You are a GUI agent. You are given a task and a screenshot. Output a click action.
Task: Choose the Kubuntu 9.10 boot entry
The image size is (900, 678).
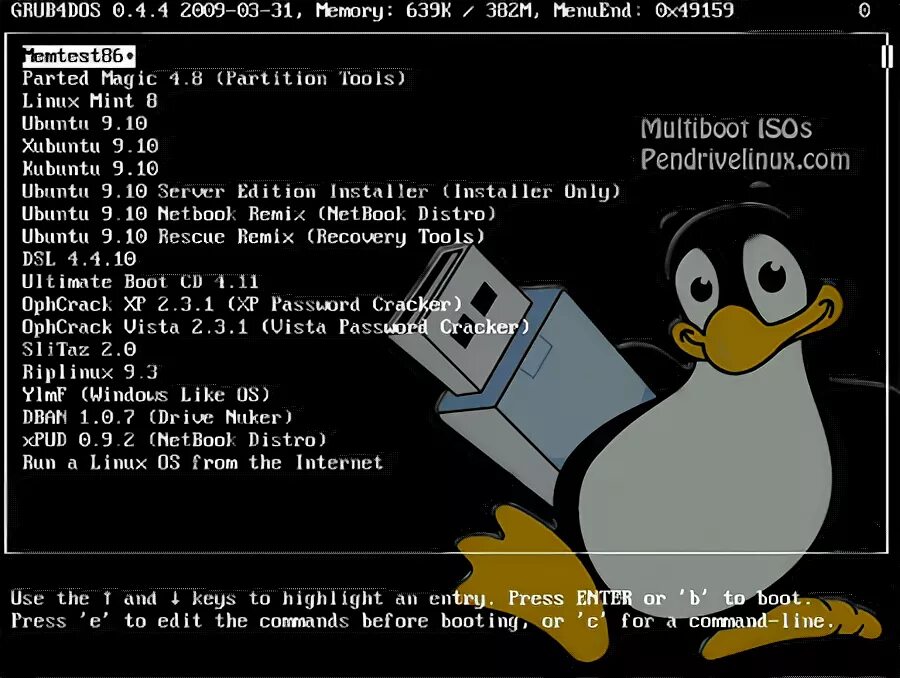90,169
